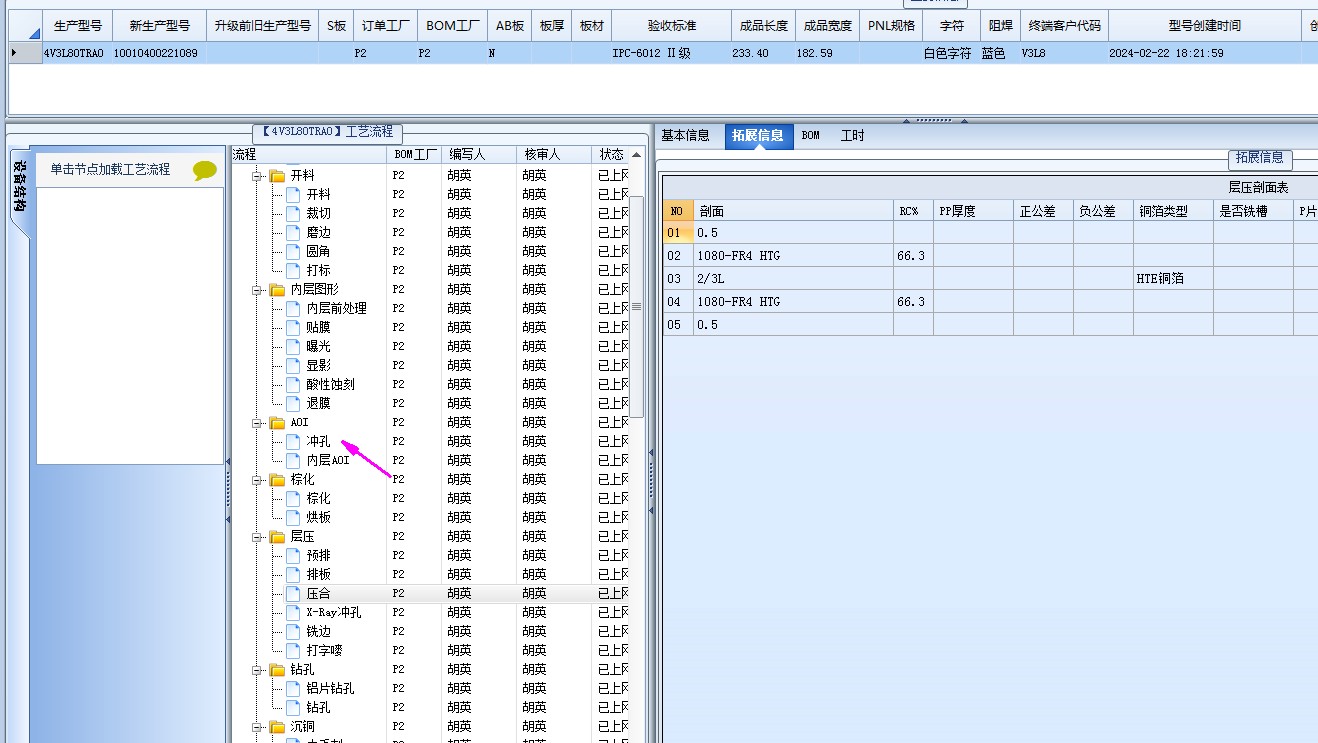Open the 工时 tab
The width and height of the screenshot is (1318, 743).
852,136
